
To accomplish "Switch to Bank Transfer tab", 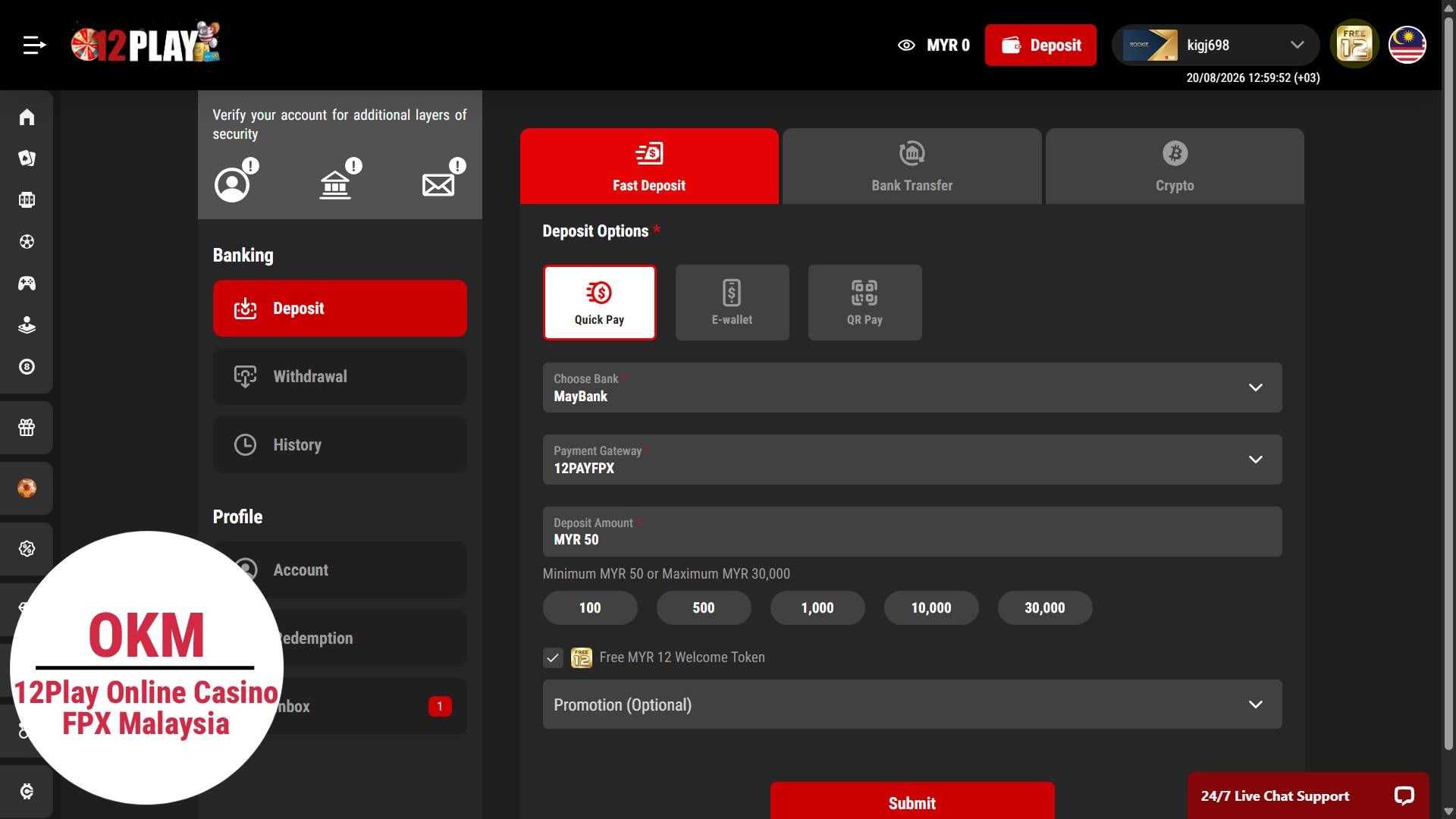I will [x=912, y=166].
